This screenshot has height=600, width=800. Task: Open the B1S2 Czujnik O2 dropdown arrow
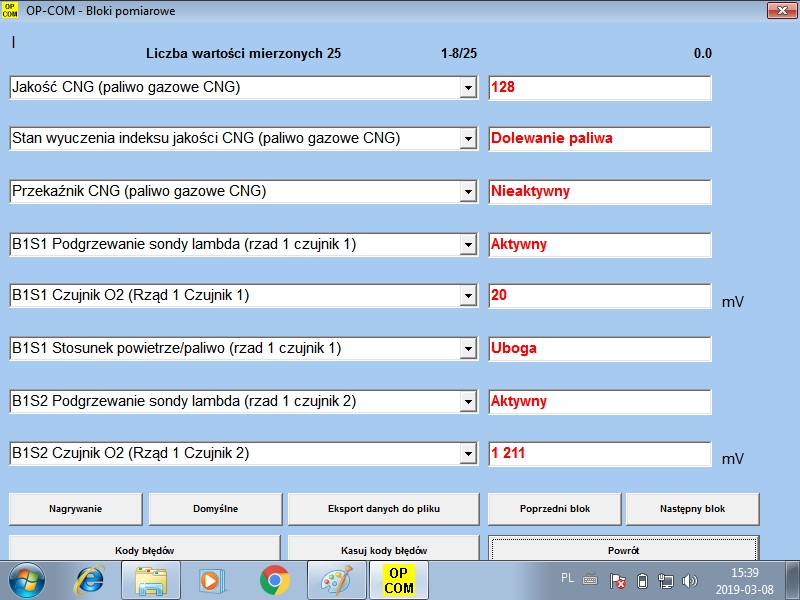point(467,454)
